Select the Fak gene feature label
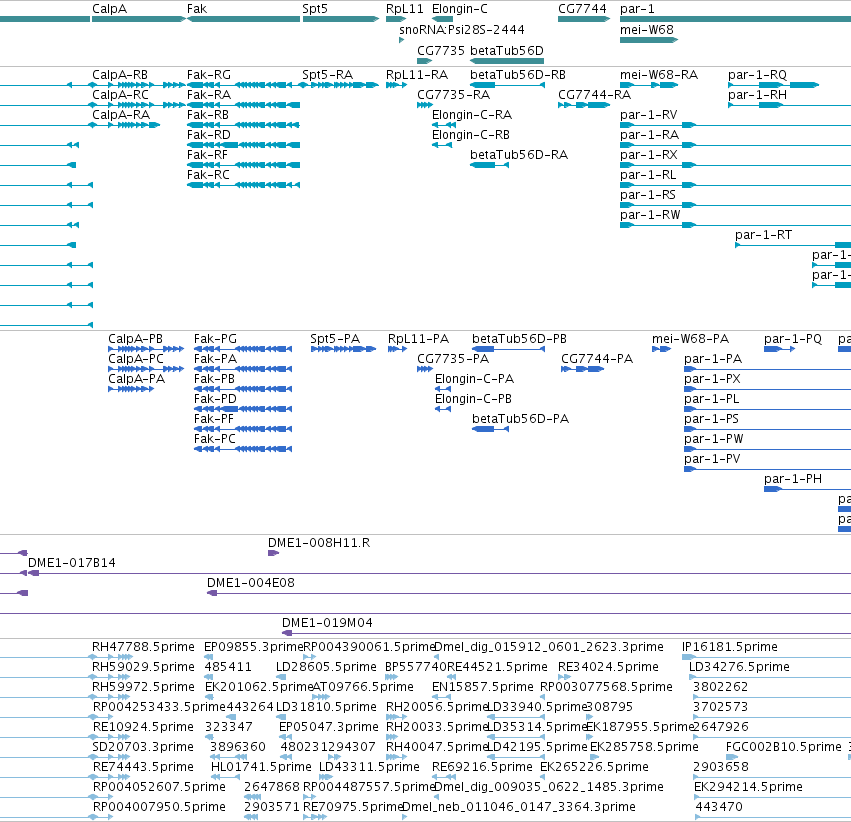Viewport: 851px width, 822px height. 197,9
